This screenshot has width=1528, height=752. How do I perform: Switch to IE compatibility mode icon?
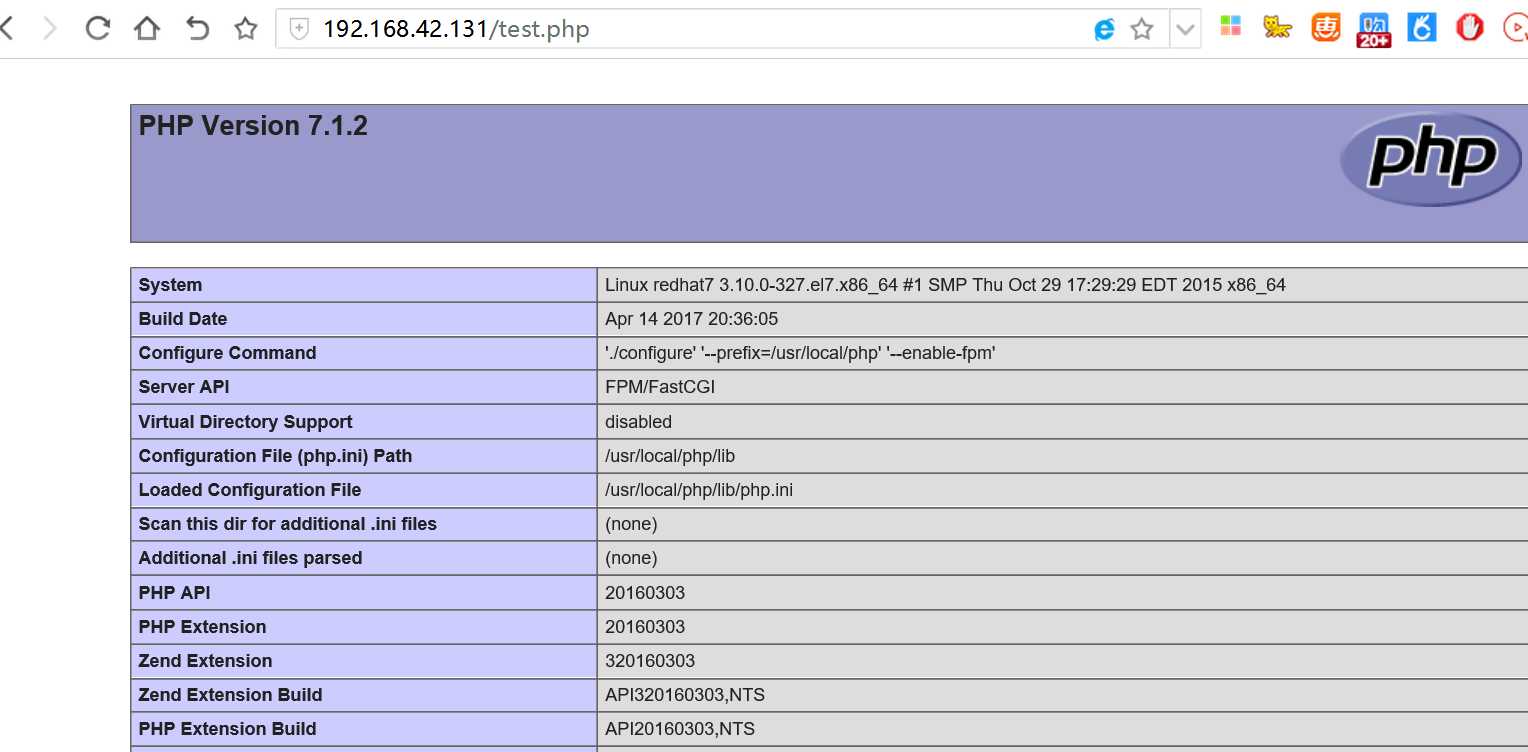click(1104, 30)
